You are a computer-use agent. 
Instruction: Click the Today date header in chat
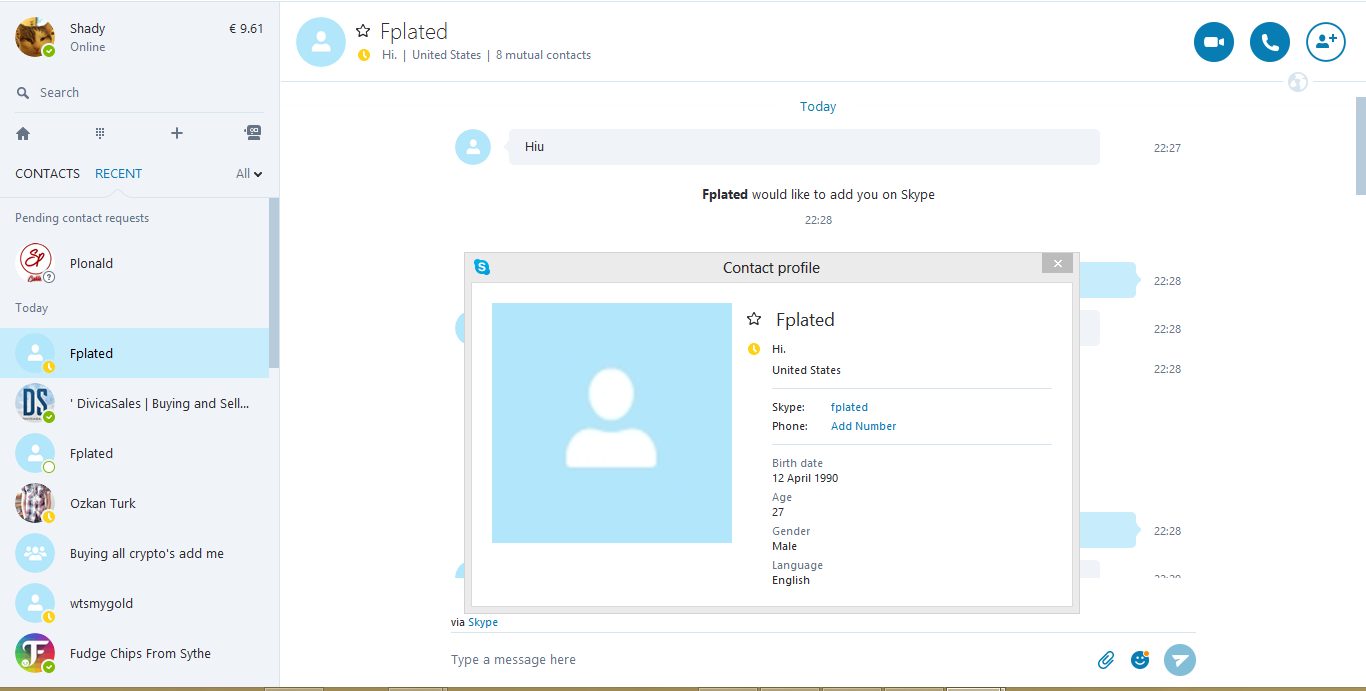pos(818,107)
